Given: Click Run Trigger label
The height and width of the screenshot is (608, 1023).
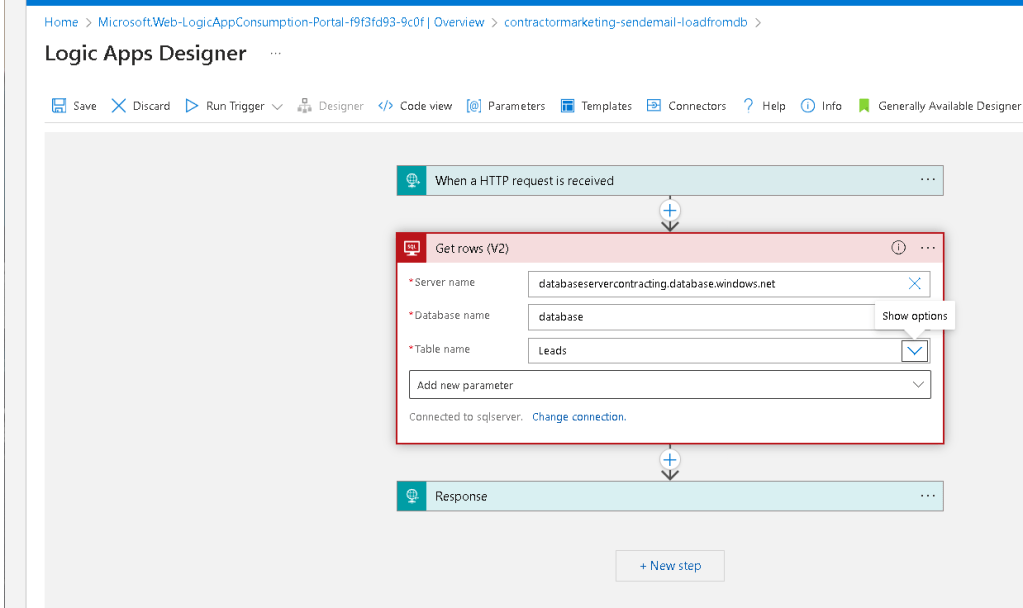Looking at the screenshot, I should 236,106.
